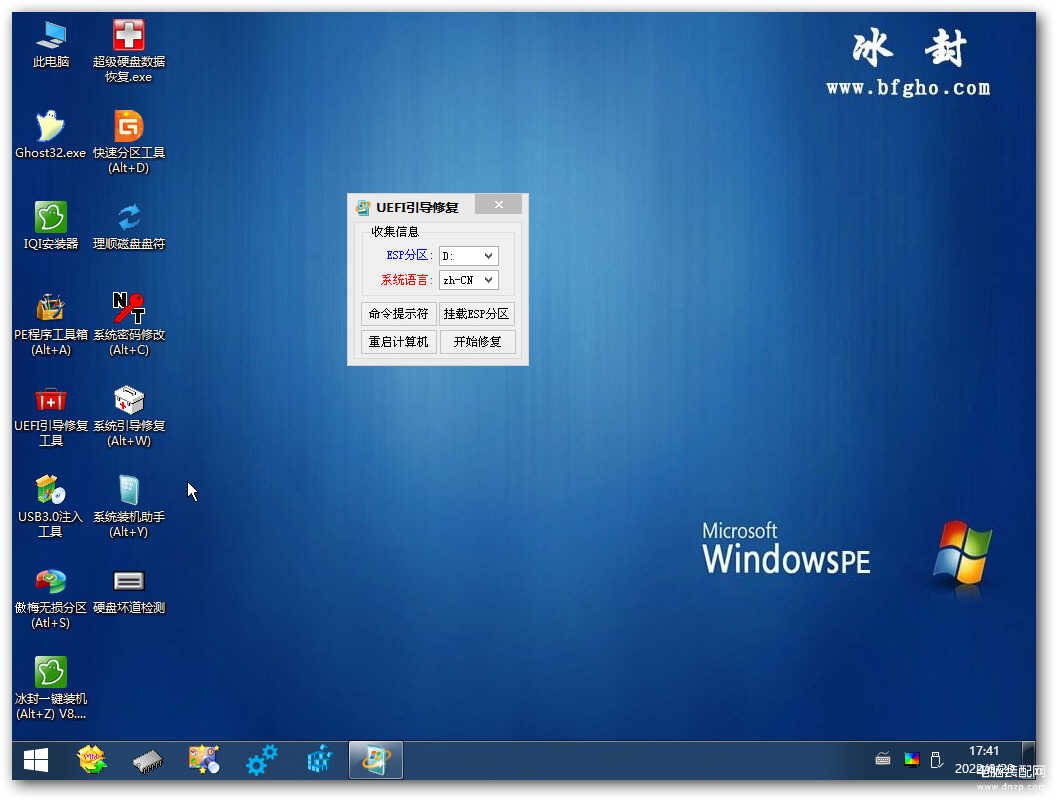Open 系统引导修复 (Alt+W) icon
1056x800 pixels.
click(x=129, y=415)
